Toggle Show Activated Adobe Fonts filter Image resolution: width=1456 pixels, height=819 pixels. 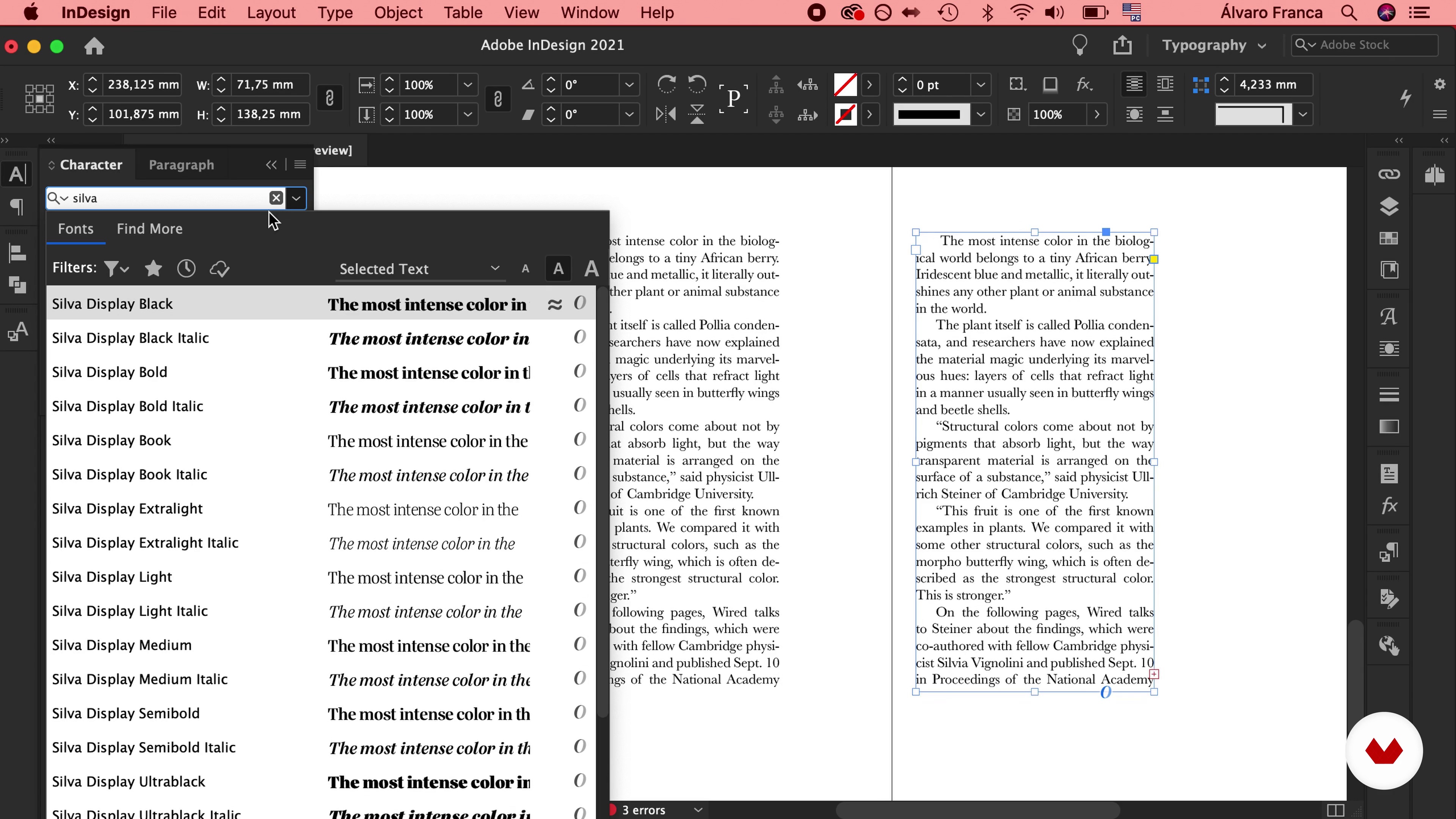click(219, 268)
